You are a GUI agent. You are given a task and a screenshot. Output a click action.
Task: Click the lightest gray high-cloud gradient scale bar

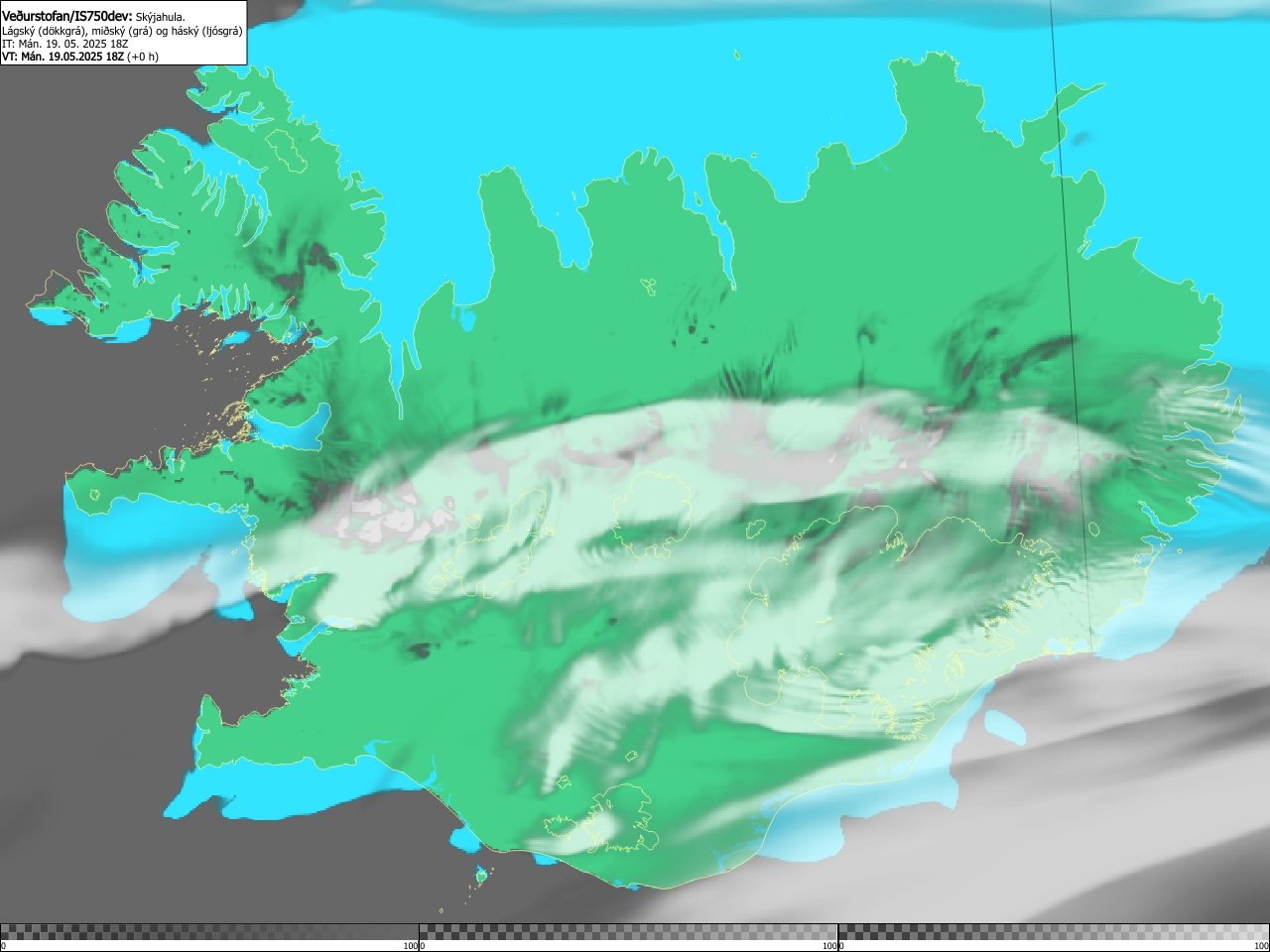point(1054,932)
